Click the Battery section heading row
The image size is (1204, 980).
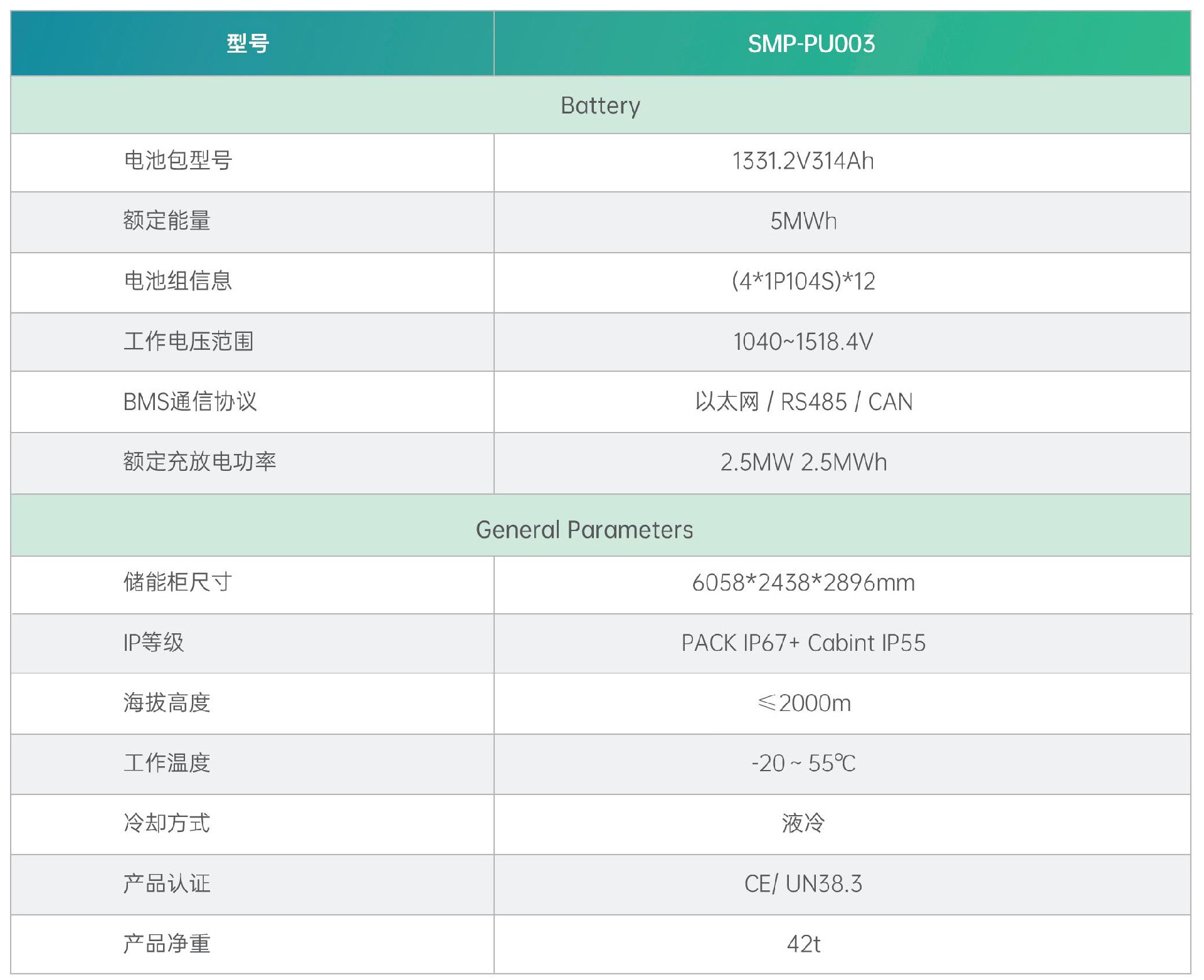(x=600, y=105)
